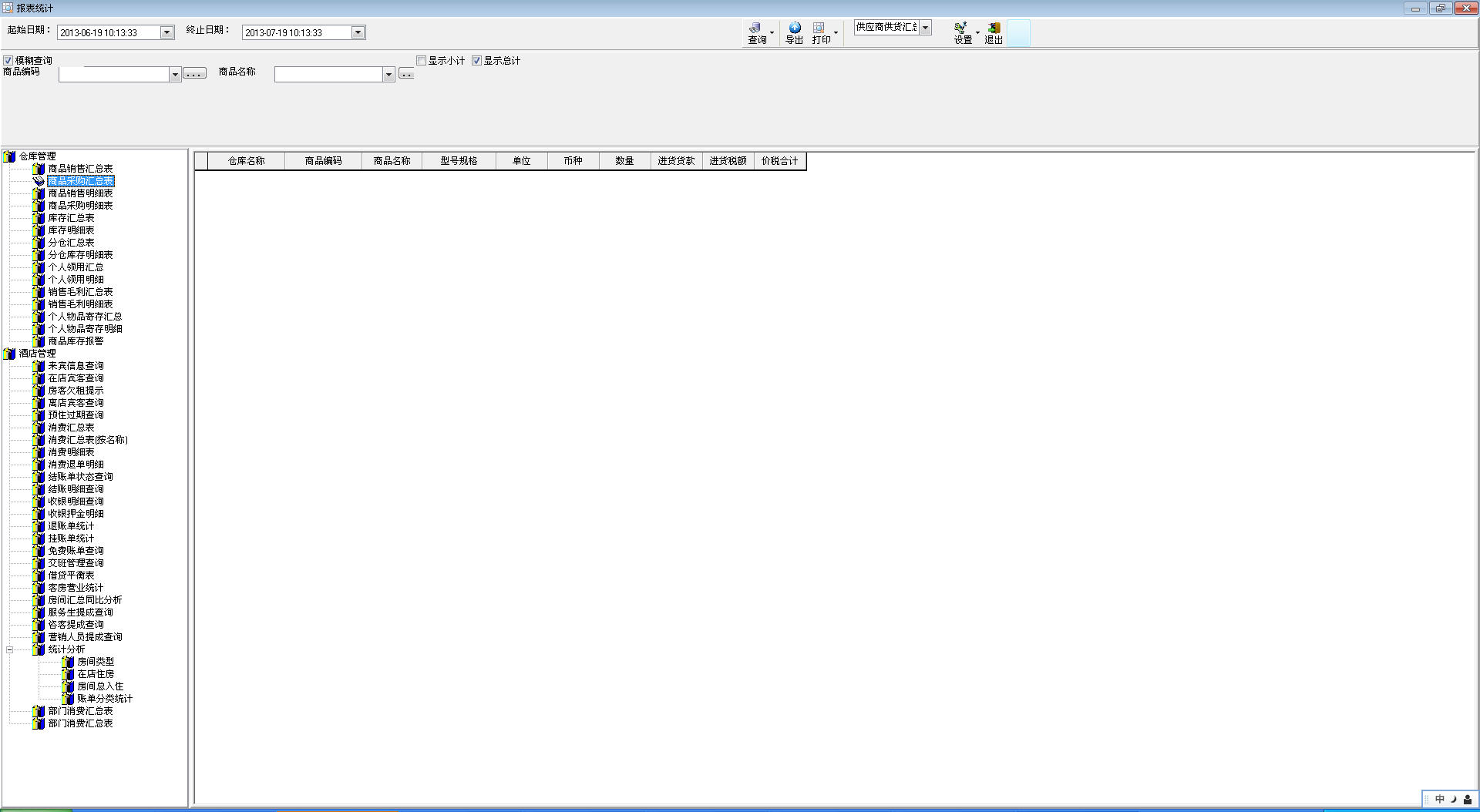Click the 进货税额 column header
This screenshot has width=1480, height=812.
pyautogui.click(x=728, y=161)
